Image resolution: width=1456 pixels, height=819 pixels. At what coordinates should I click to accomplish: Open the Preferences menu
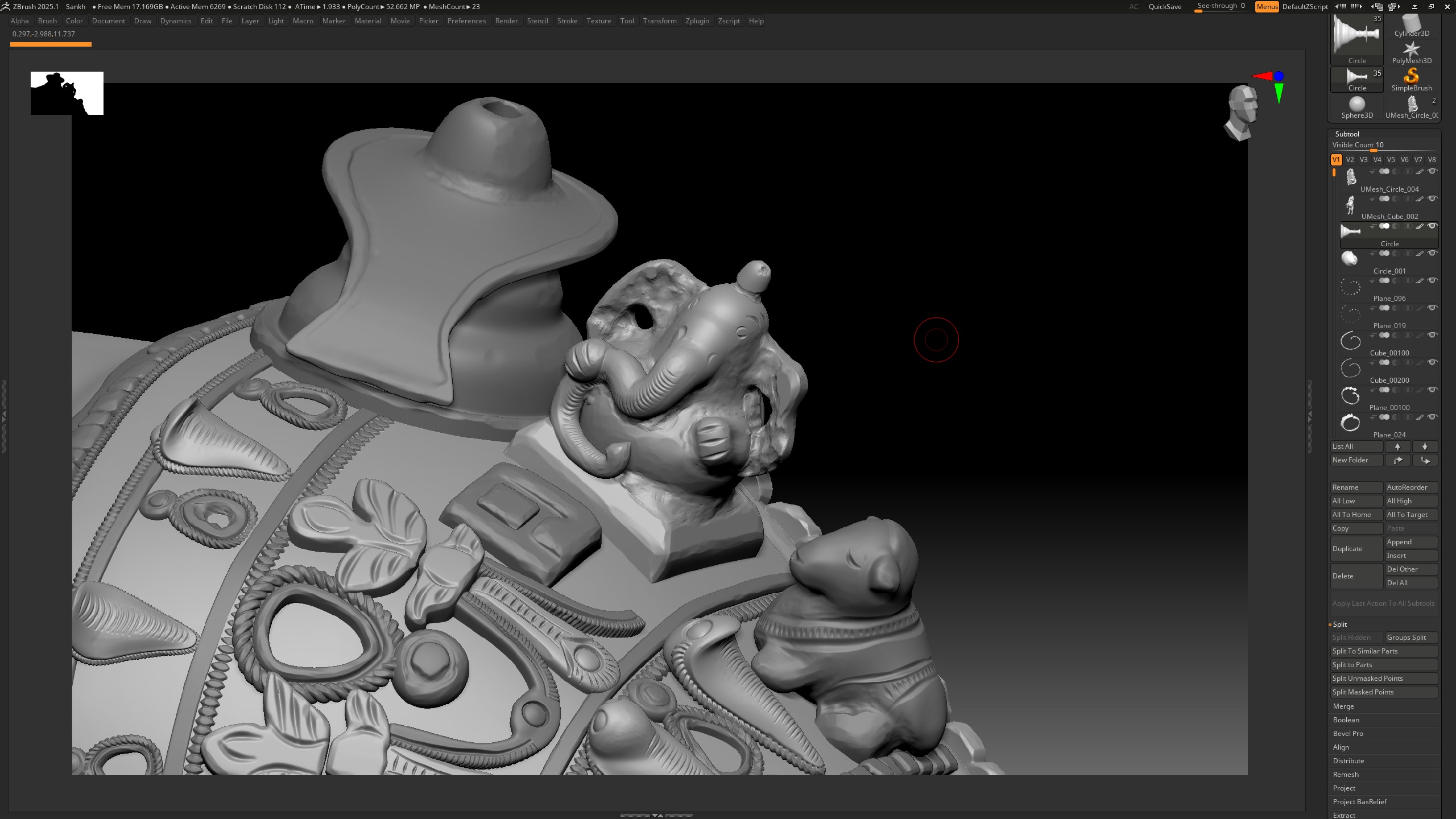pos(466,21)
